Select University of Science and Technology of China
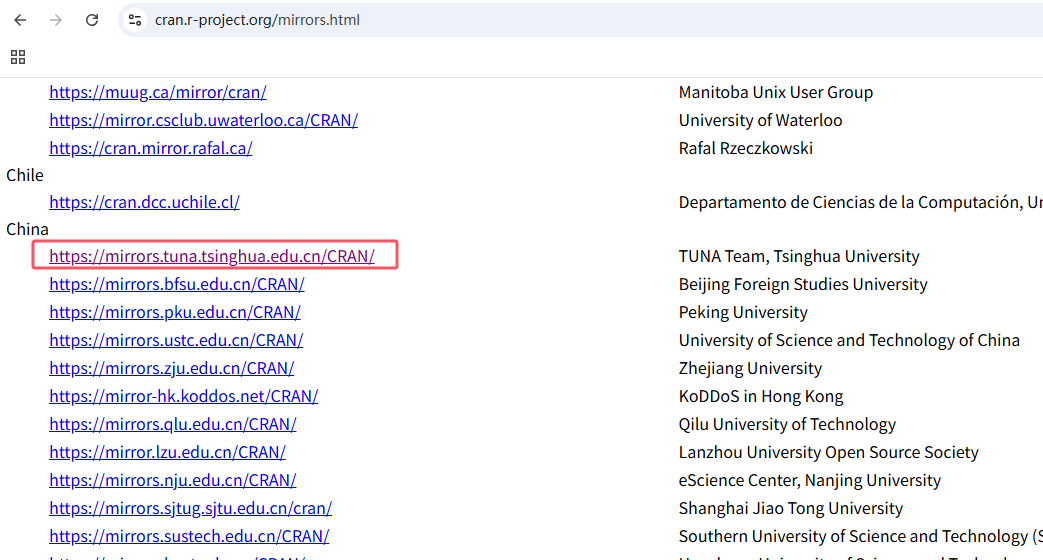 pyautogui.click(x=849, y=340)
